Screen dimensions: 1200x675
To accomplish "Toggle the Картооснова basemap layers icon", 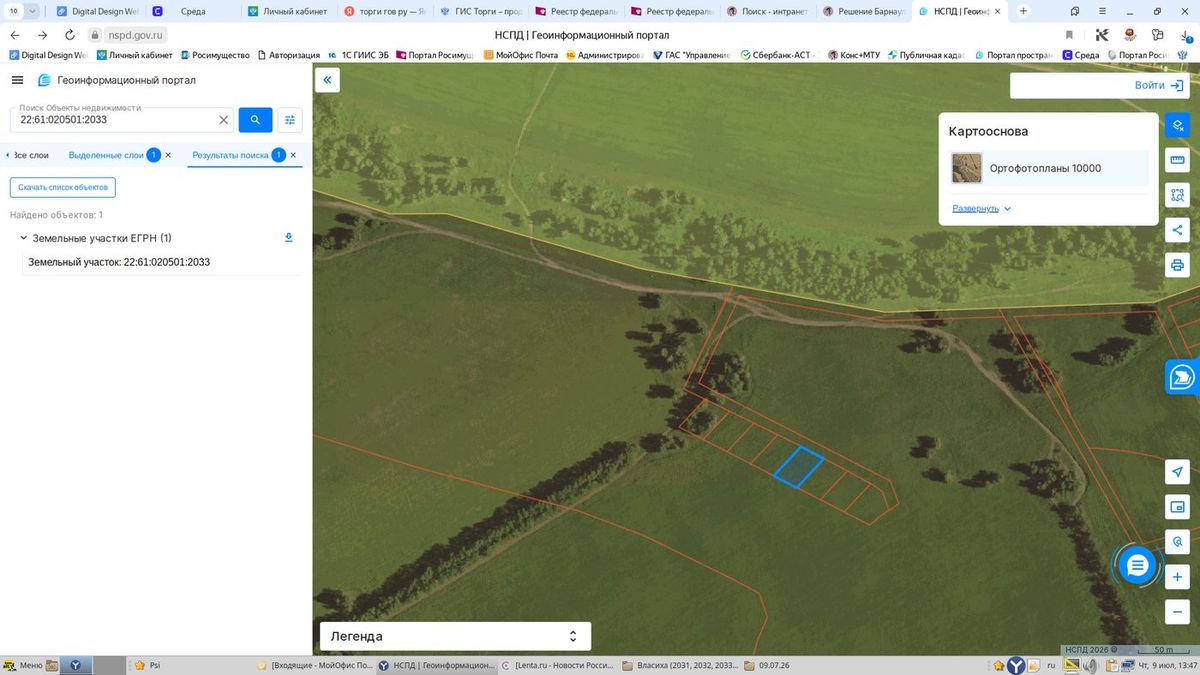I will (x=1178, y=126).
